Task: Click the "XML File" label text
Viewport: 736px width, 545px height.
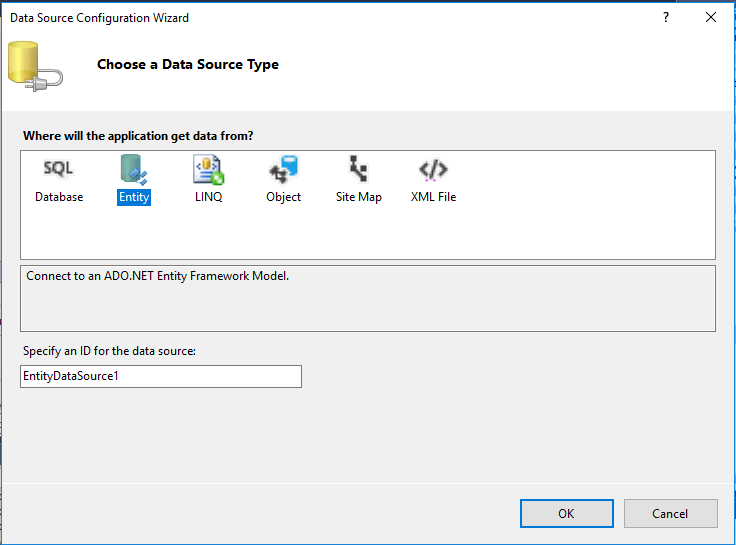Action: [x=433, y=197]
